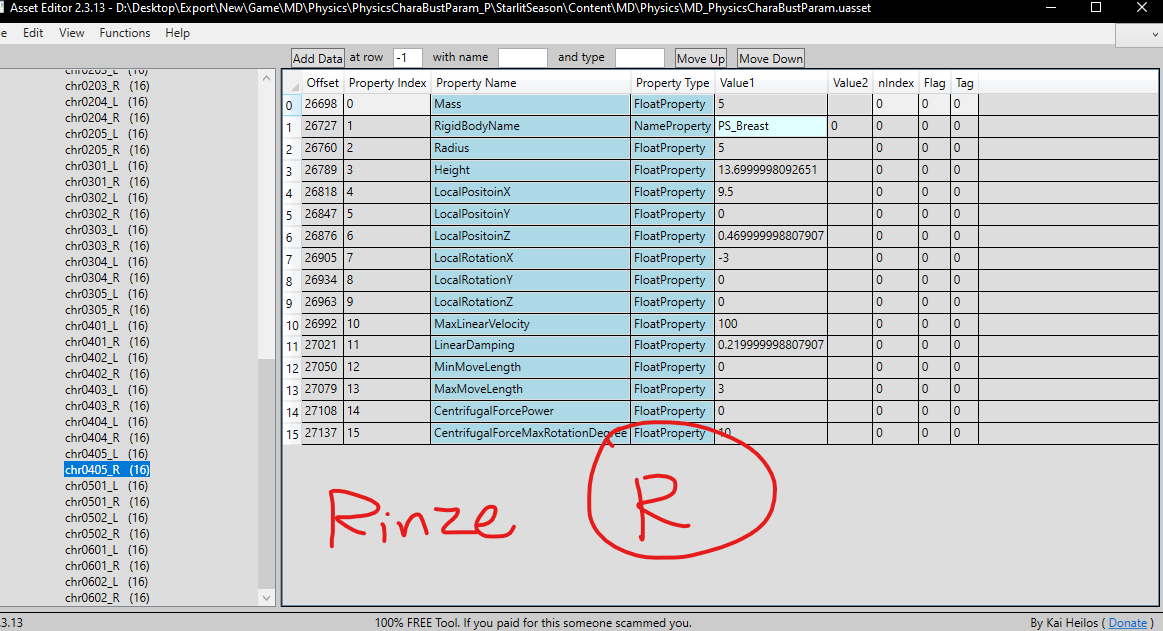Click the NameProperty type cell

pyautogui.click(x=672, y=126)
